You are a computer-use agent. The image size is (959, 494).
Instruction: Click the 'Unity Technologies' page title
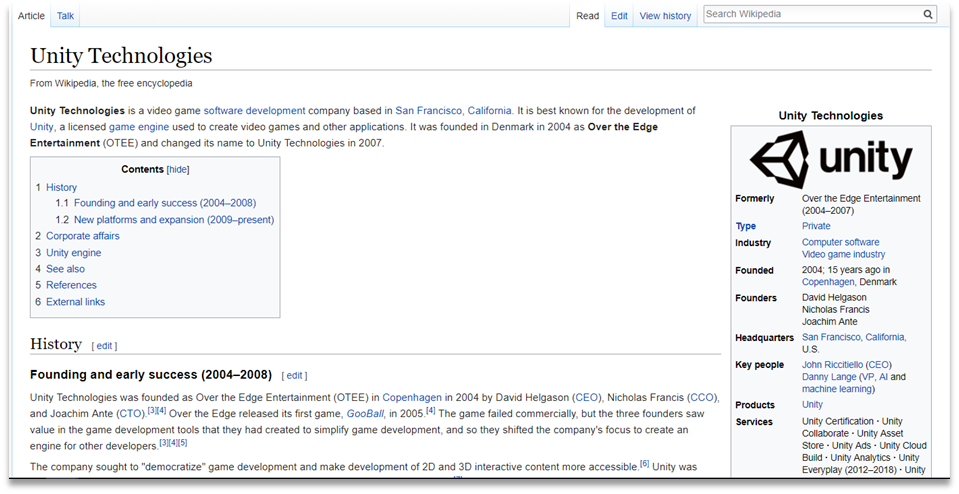point(121,56)
